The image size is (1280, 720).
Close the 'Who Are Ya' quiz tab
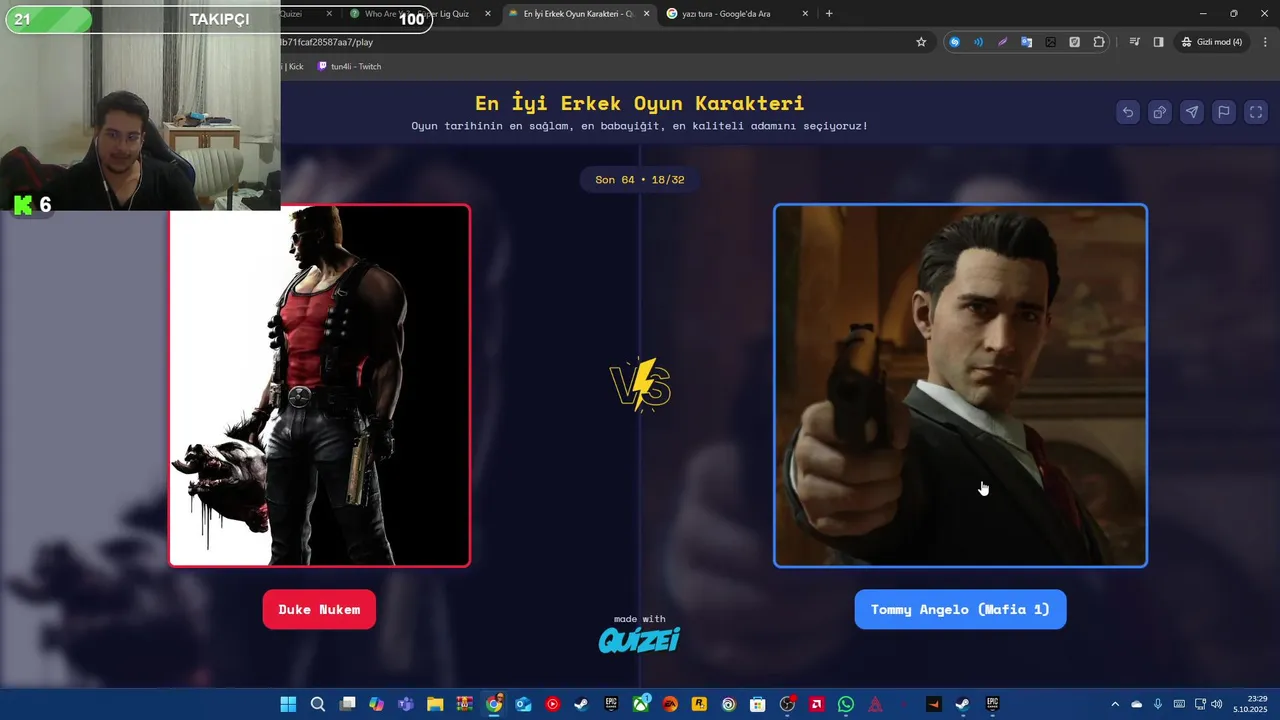click(488, 14)
